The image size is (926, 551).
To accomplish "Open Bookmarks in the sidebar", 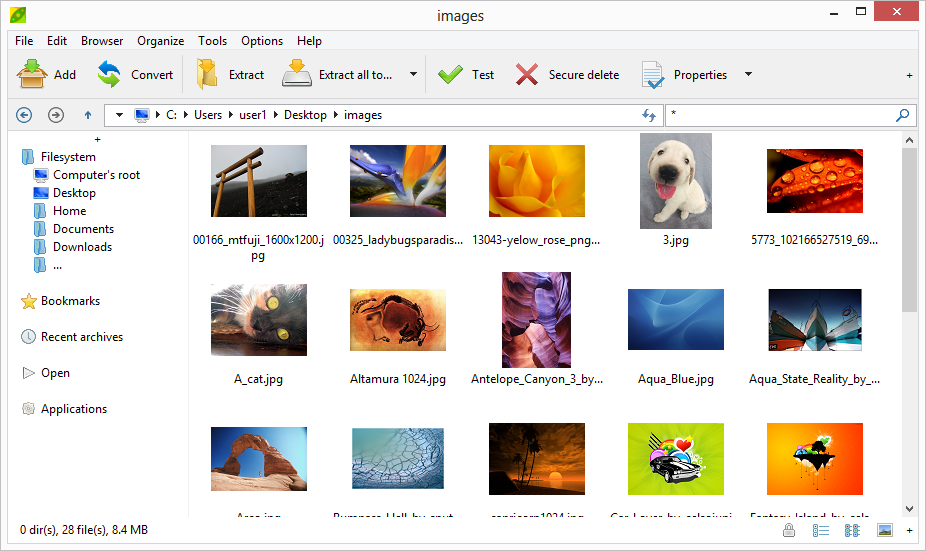I will tap(70, 301).
